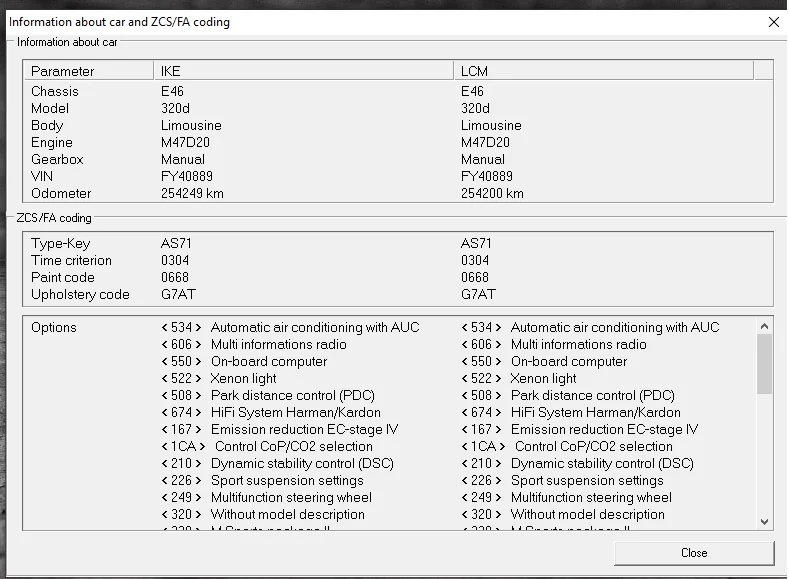The width and height of the screenshot is (789, 579).
Task: Select LCM option 249 Multifunction steering wheel
Action: [566, 498]
